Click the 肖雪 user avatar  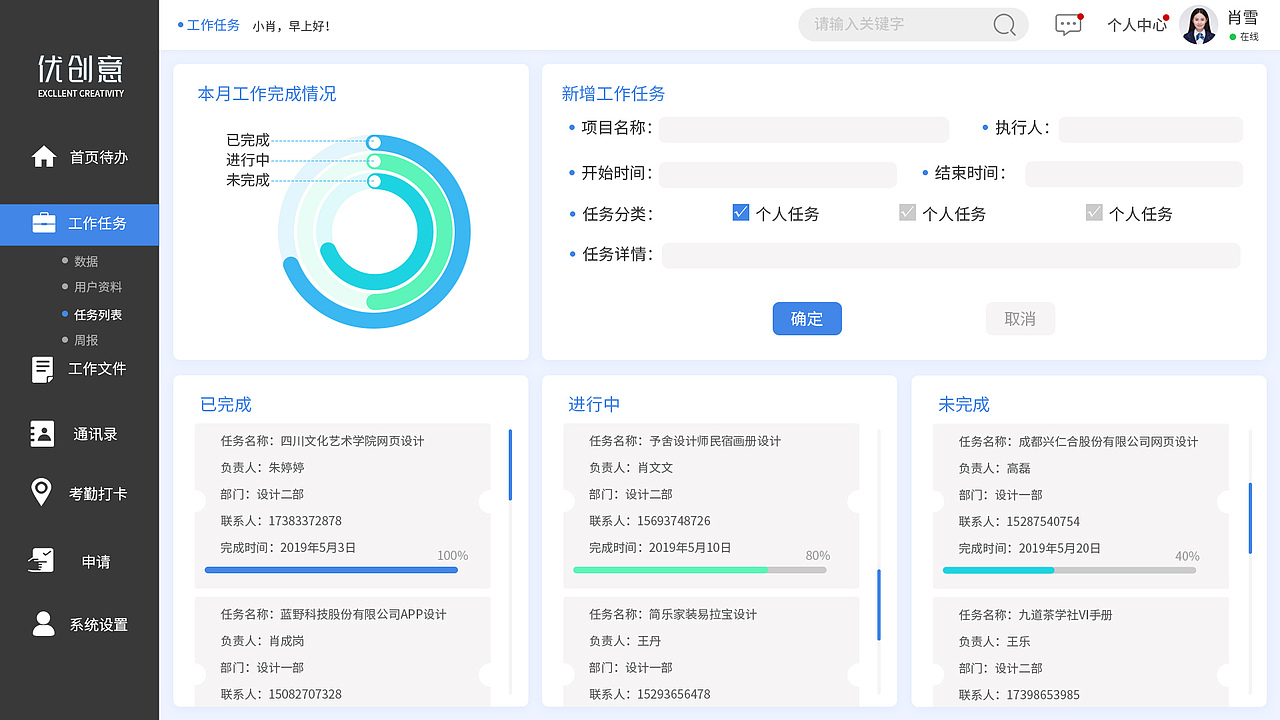click(1199, 25)
